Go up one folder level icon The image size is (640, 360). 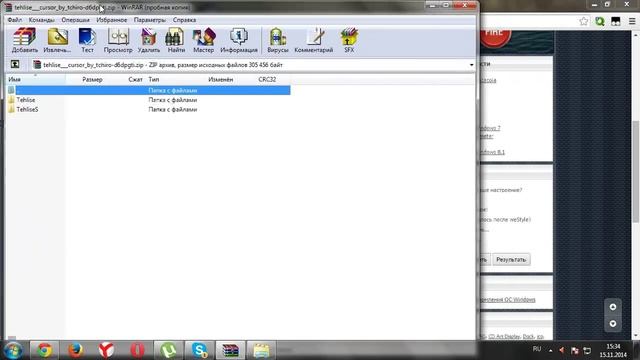coord(15,64)
